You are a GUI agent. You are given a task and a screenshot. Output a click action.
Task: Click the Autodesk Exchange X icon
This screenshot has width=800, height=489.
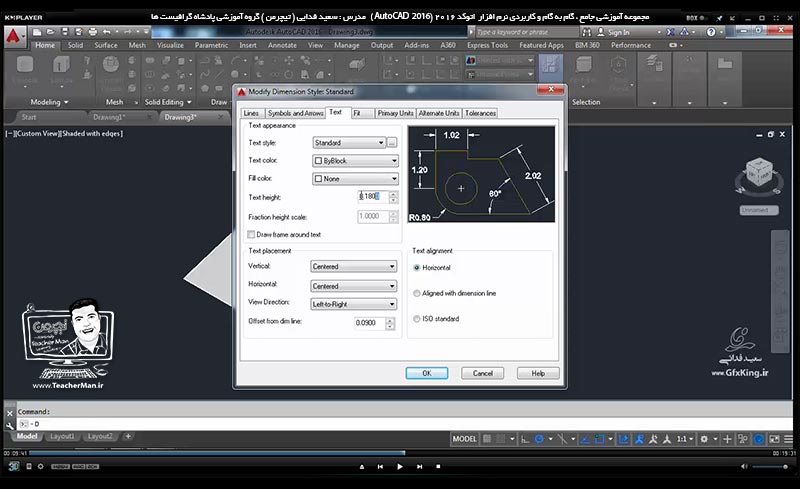(670, 32)
